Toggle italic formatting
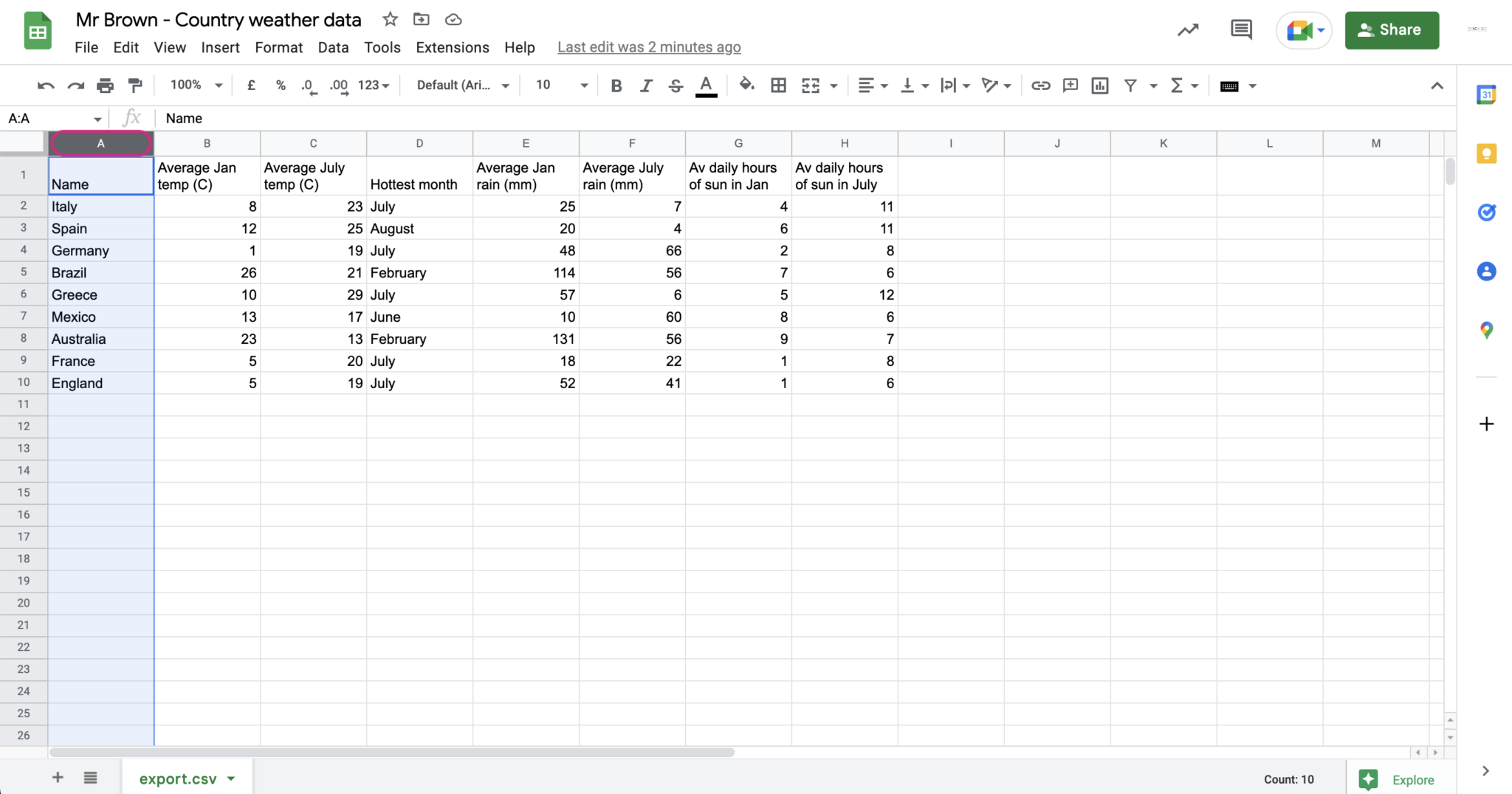Screen dimensions: 1512x794 646,85
